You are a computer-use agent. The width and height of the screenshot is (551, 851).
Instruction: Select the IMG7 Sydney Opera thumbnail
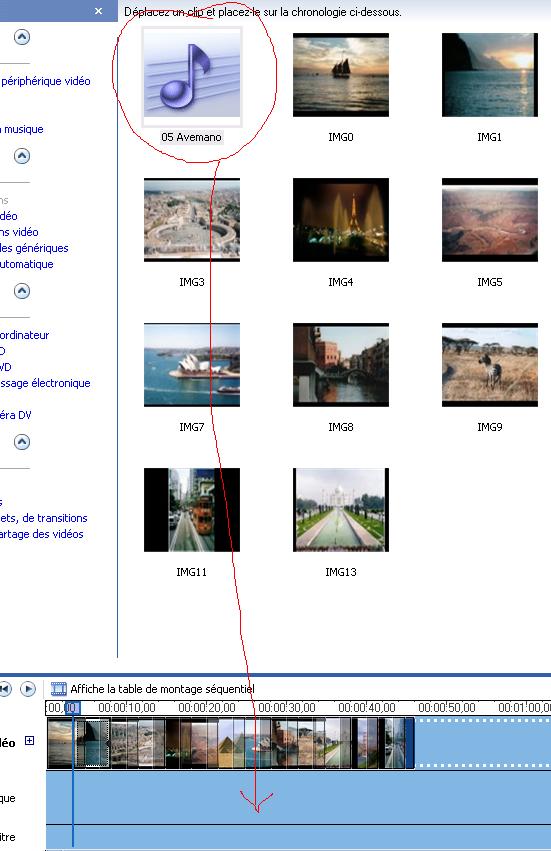pos(192,365)
